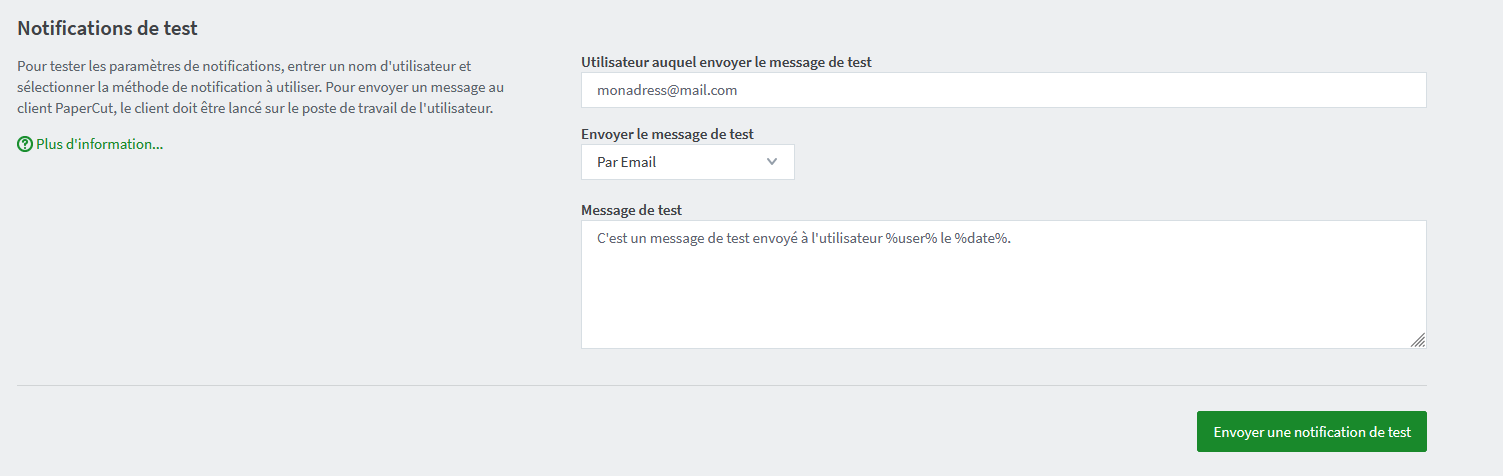
Task: Click the "Notifications de test" section heading
Action: (x=108, y=27)
